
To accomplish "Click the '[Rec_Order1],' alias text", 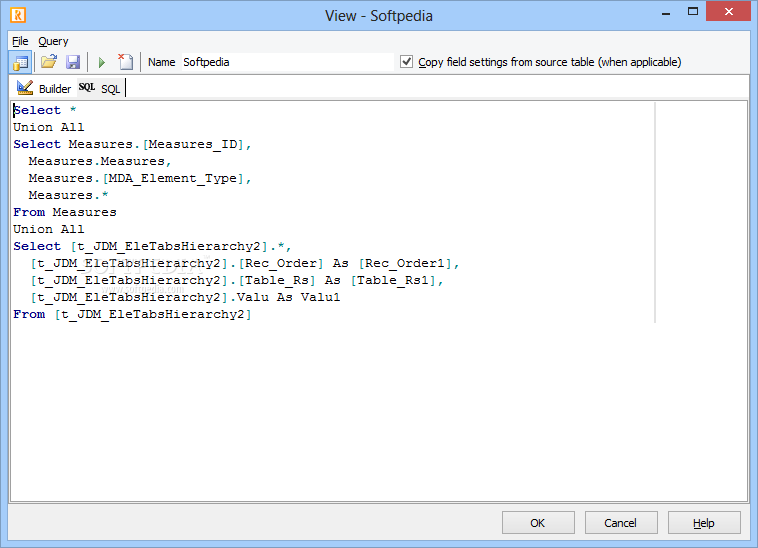I will coord(408,263).
